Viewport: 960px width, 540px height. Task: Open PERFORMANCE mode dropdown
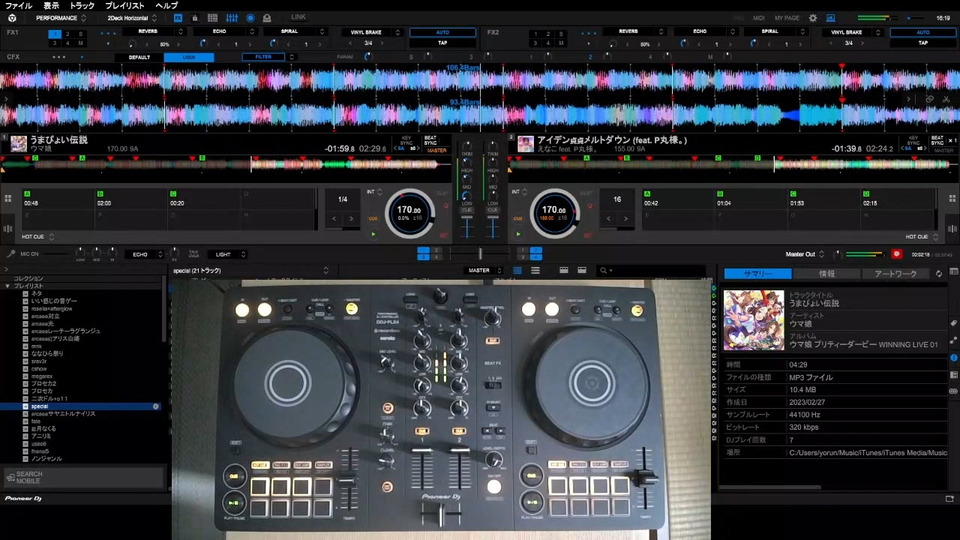[x=59, y=18]
